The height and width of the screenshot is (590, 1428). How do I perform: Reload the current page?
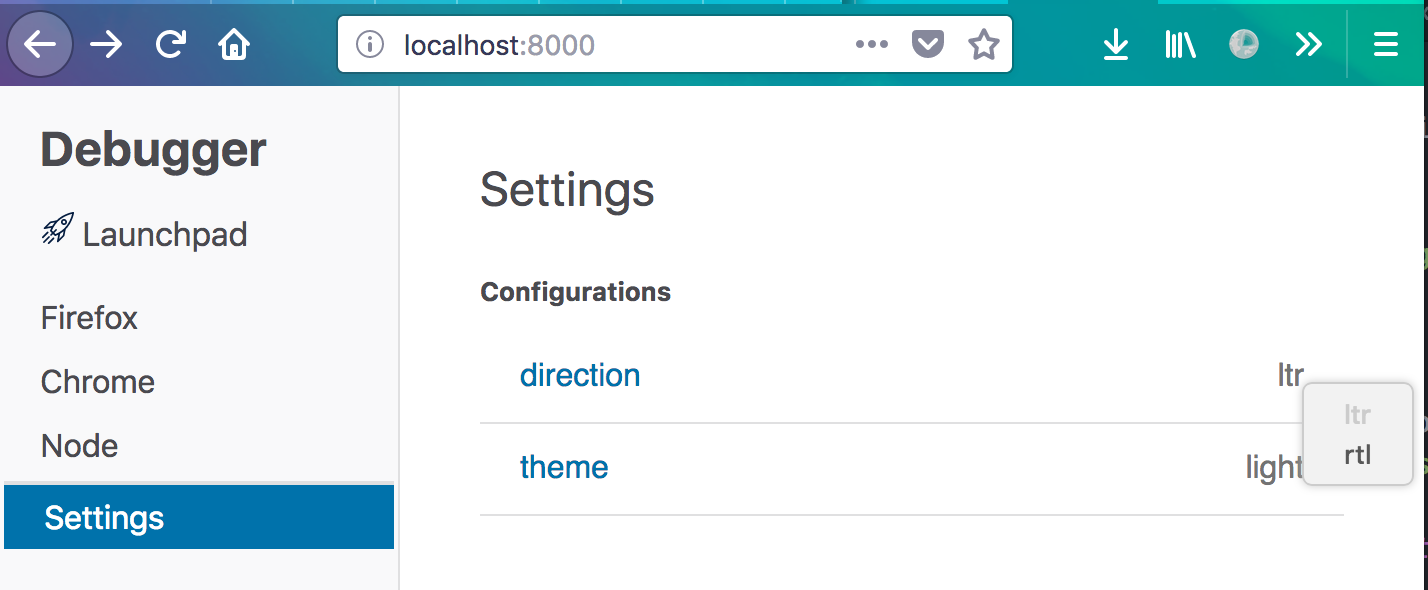pos(171,45)
